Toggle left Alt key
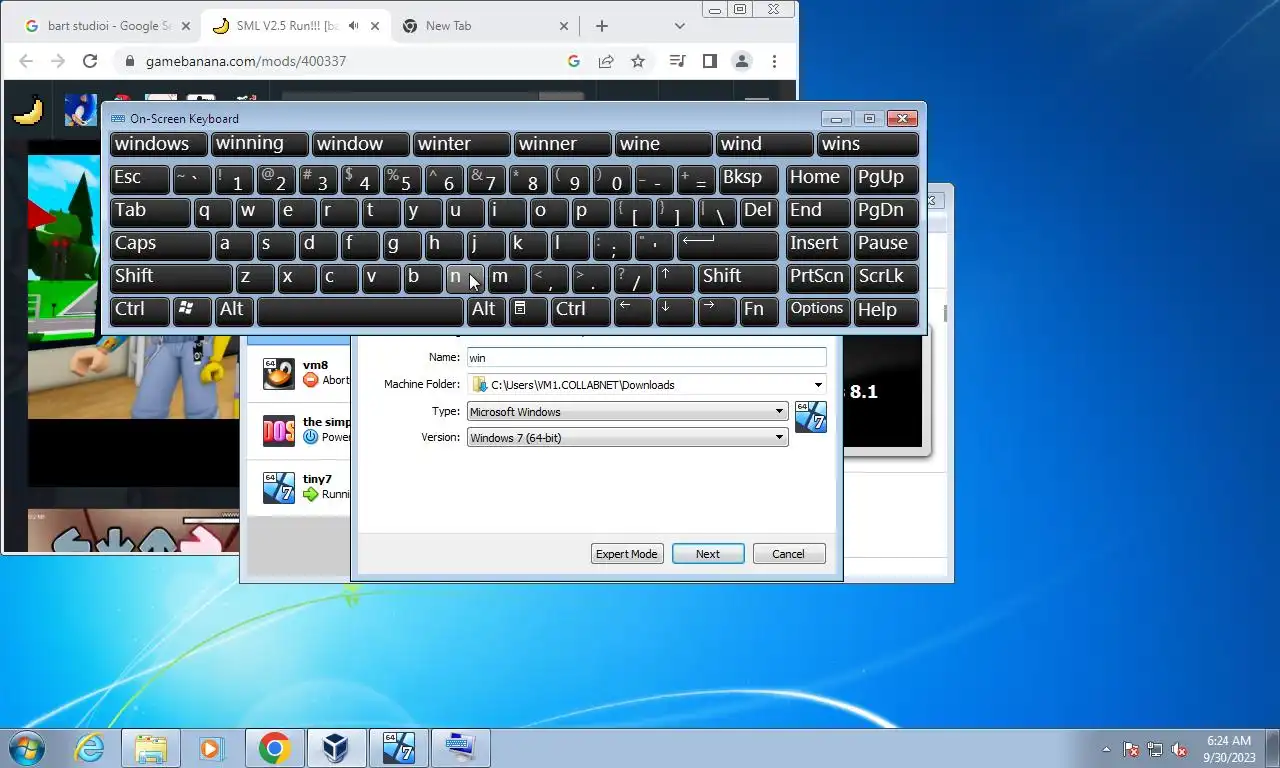 pos(234,311)
